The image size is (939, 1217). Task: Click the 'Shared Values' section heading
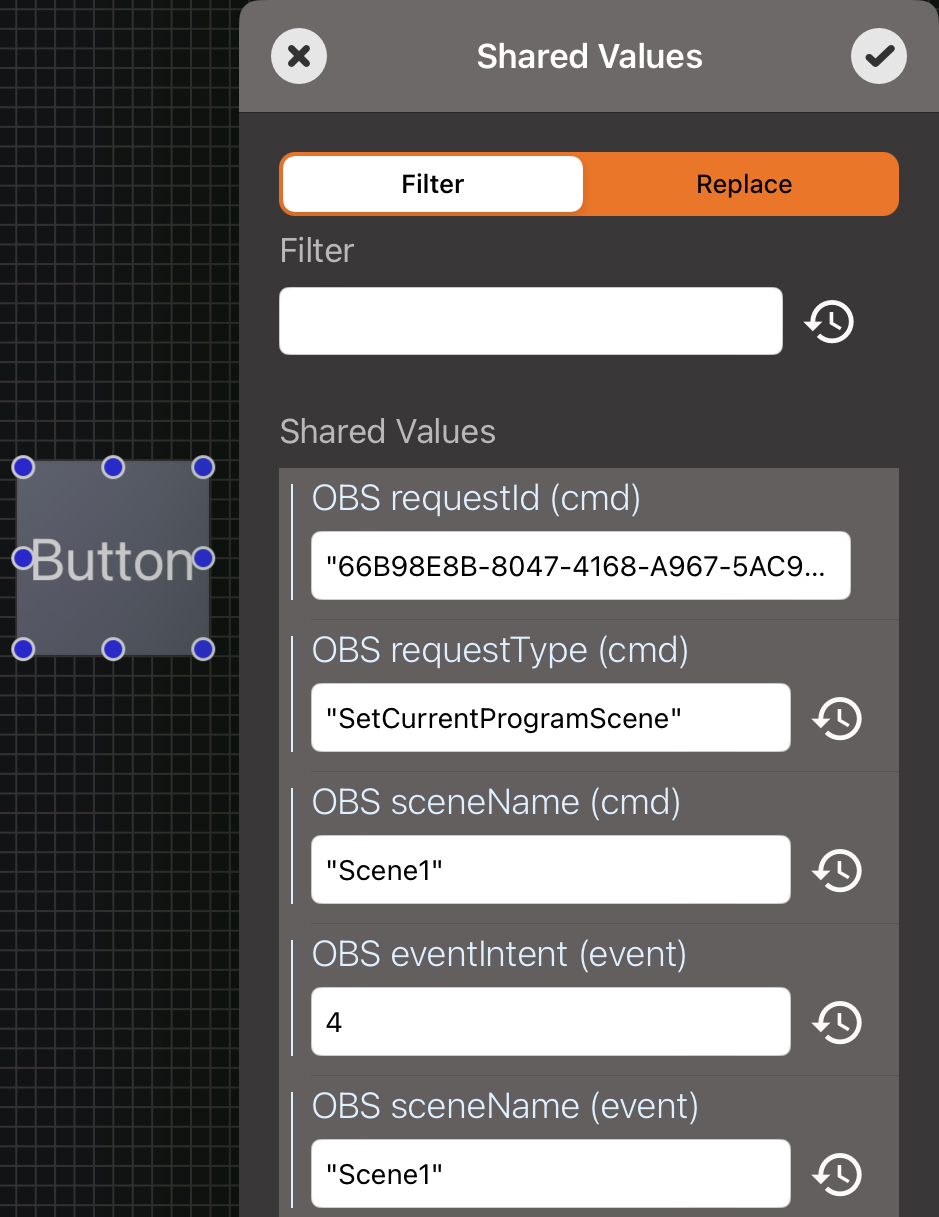tap(388, 432)
